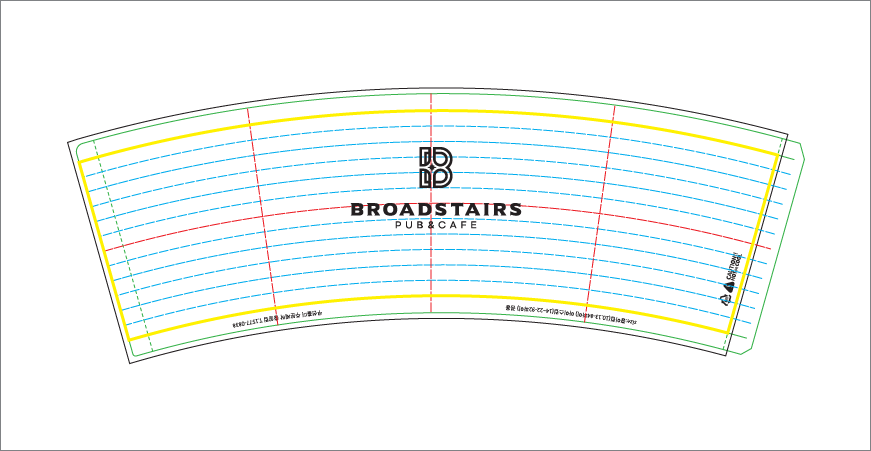Click the Broadstairs B monogram logo
This screenshot has width=871, height=451.
click(x=435, y=168)
